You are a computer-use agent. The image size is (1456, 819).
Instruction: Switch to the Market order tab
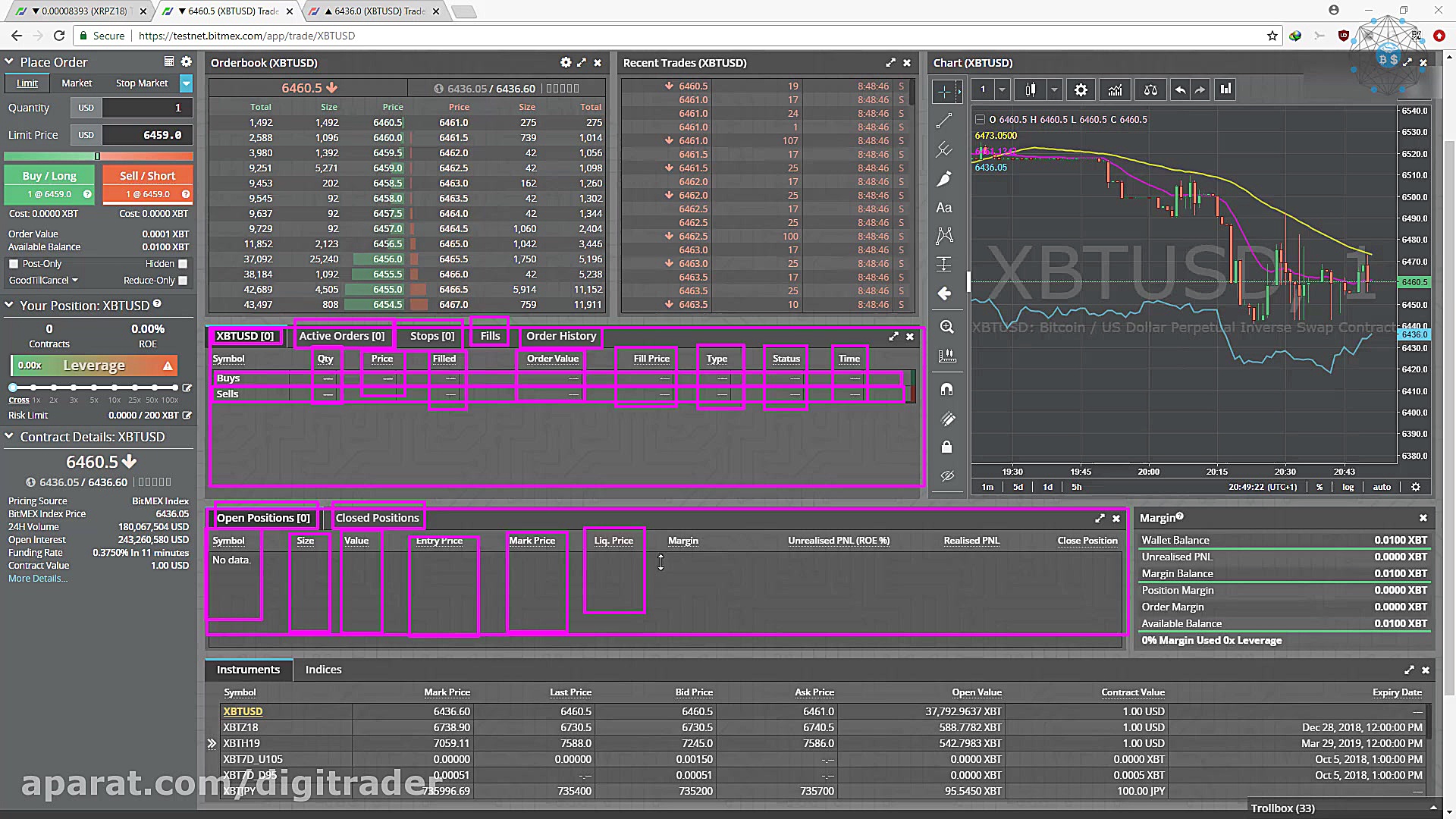(x=77, y=83)
